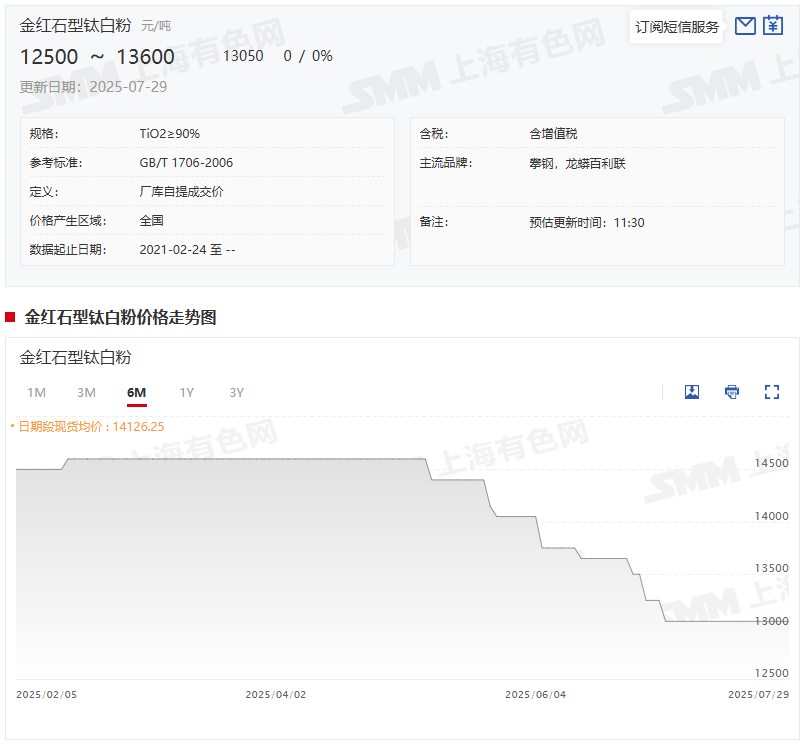Print the rutile titanium dioxide chart

point(732,392)
